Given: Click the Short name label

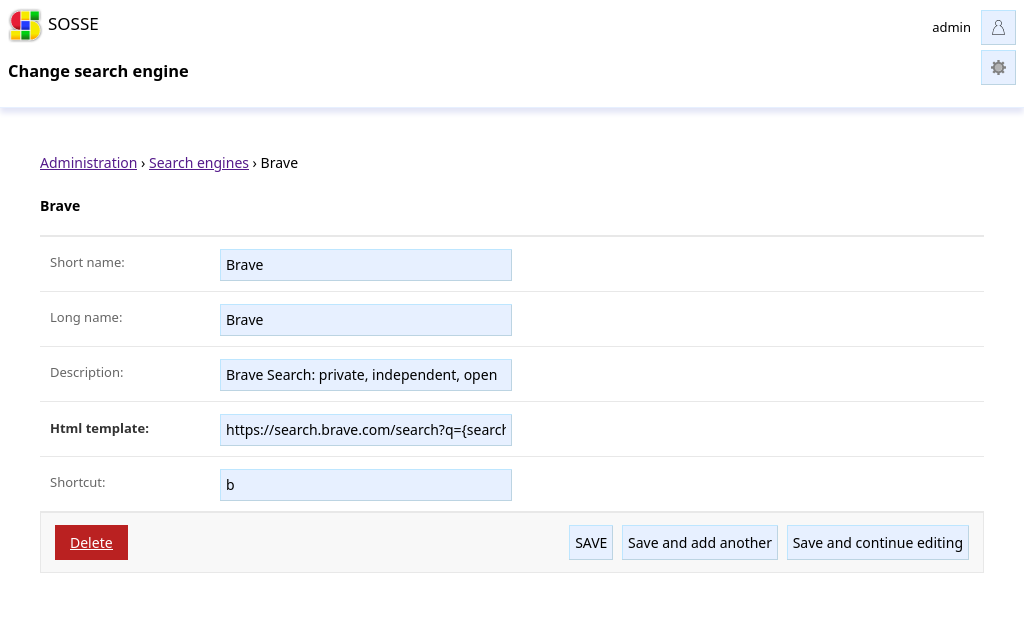Looking at the screenshot, I should [87, 262].
